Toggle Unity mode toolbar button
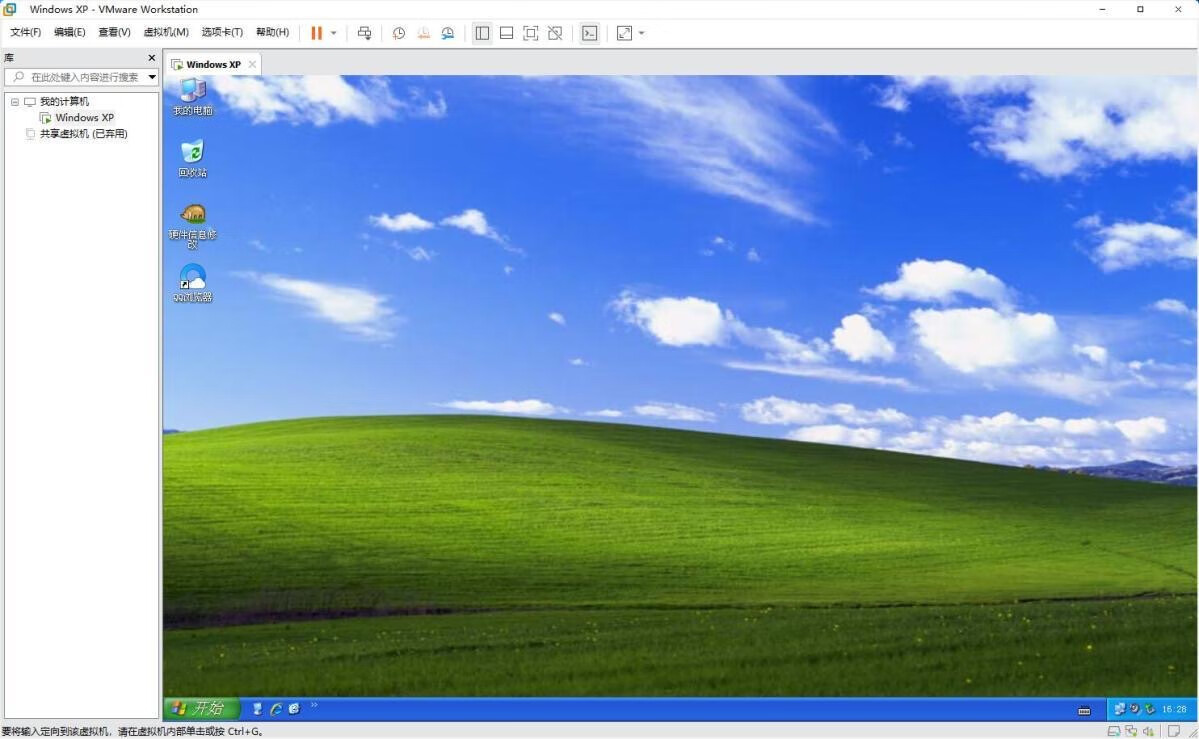This screenshot has width=1199, height=739. 555,33
